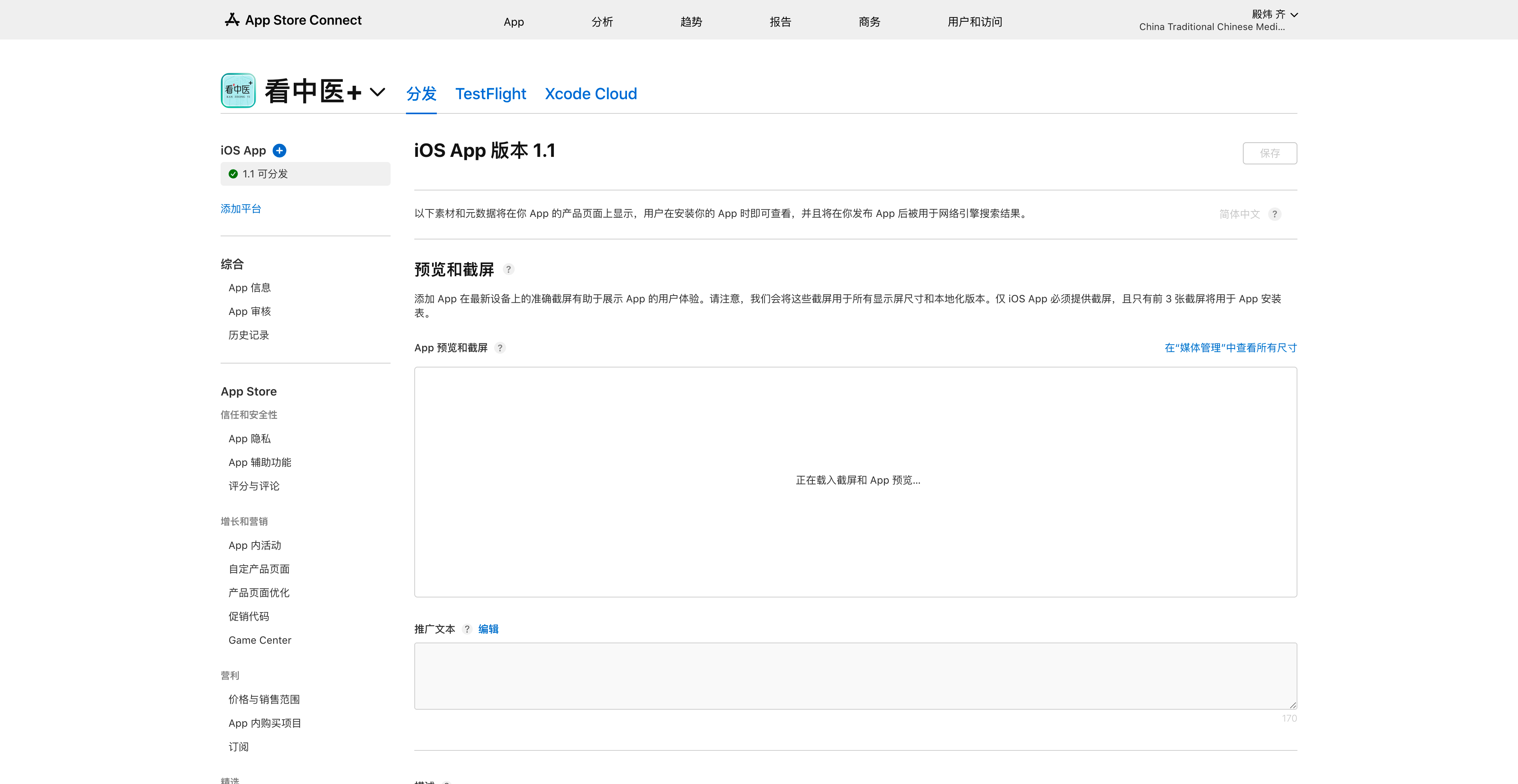The height and width of the screenshot is (784, 1518).
Task: Click the help icon next to 预览和截屏 heading
Action: (x=508, y=270)
